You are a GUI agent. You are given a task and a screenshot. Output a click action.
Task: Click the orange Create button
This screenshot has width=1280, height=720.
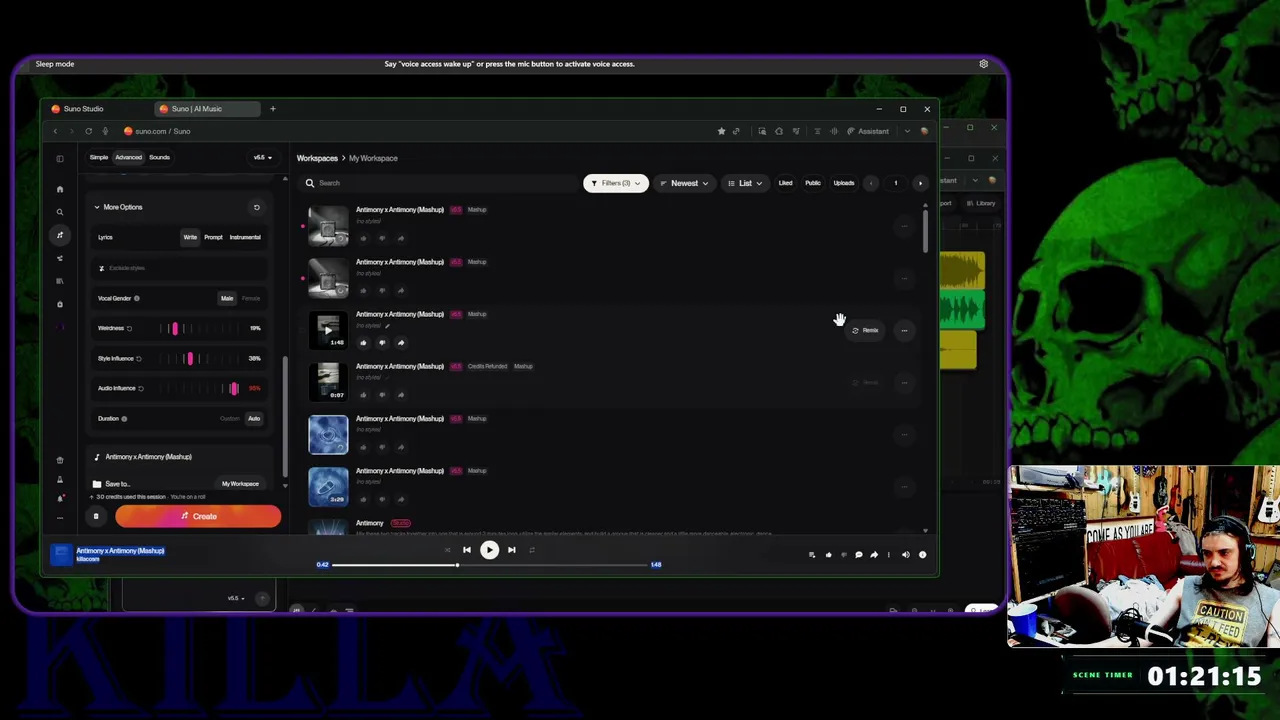(198, 516)
